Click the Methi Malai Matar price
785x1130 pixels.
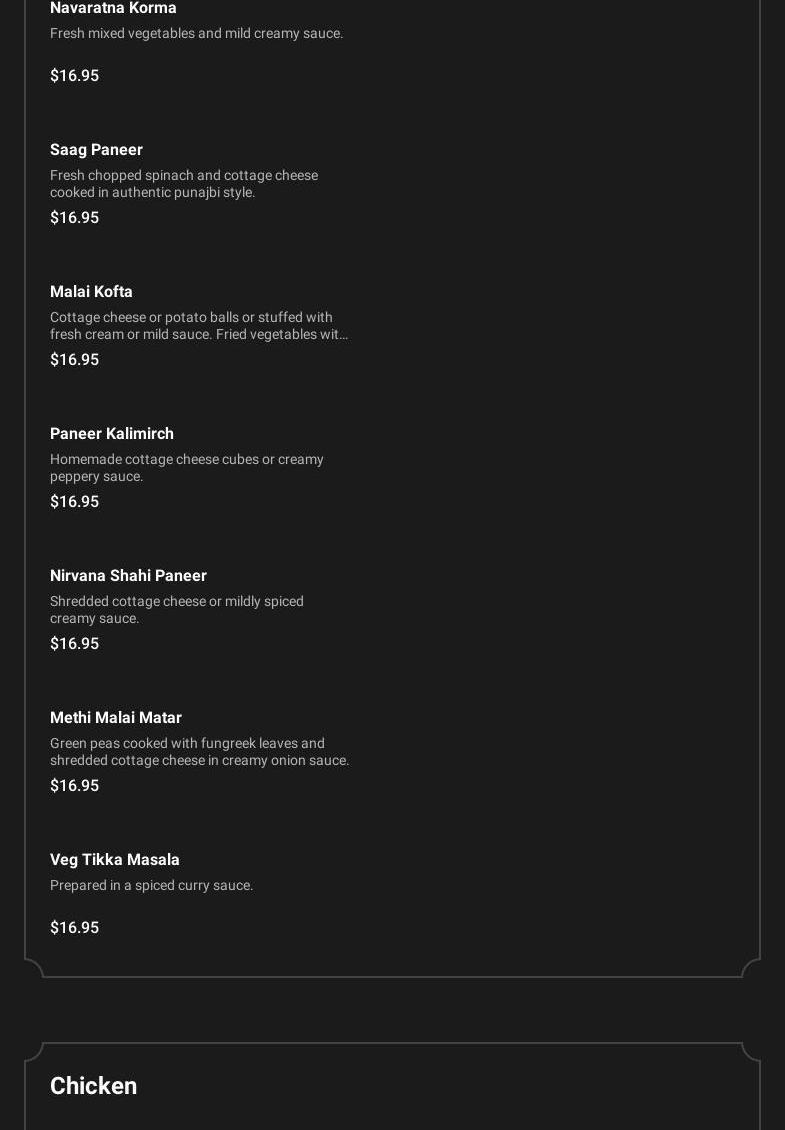(74, 785)
